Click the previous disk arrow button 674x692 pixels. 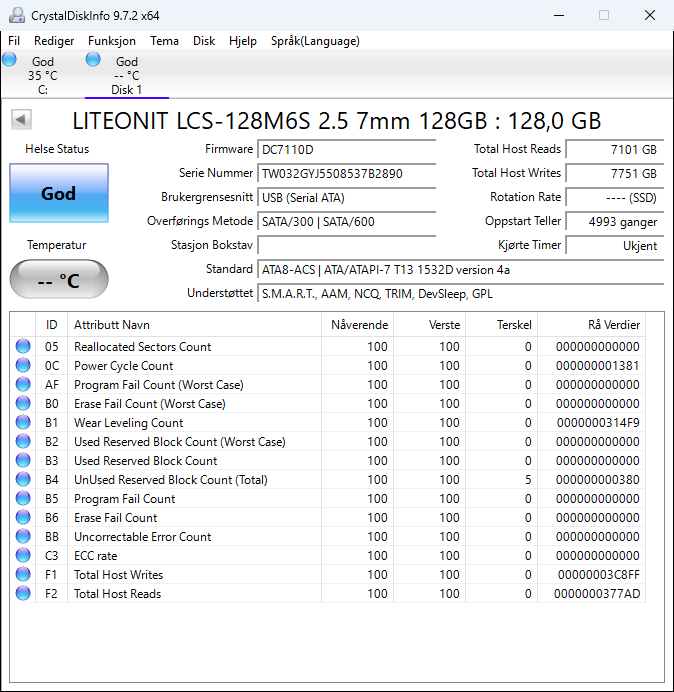pyautogui.click(x=21, y=119)
